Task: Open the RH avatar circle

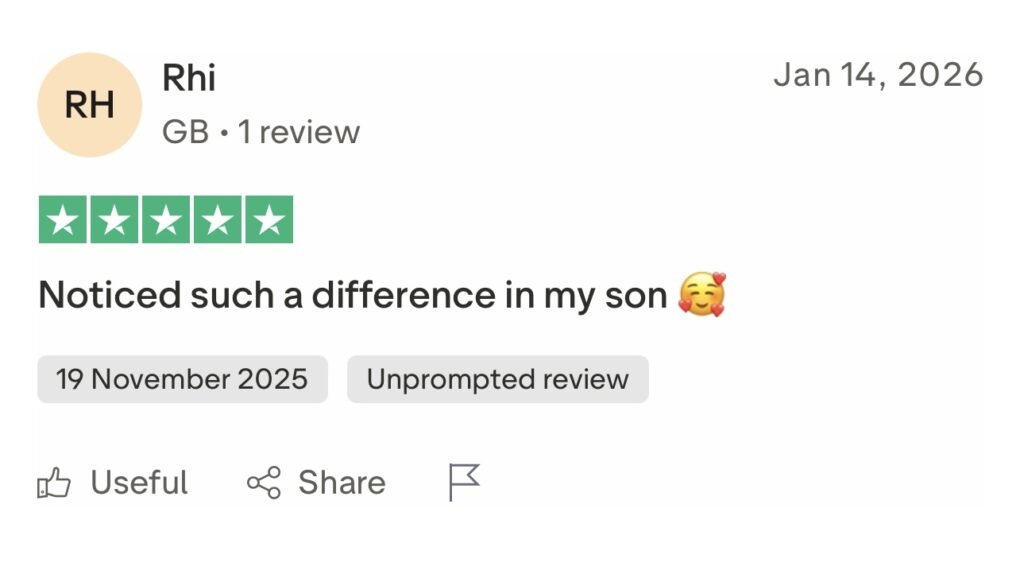Action: (89, 105)
